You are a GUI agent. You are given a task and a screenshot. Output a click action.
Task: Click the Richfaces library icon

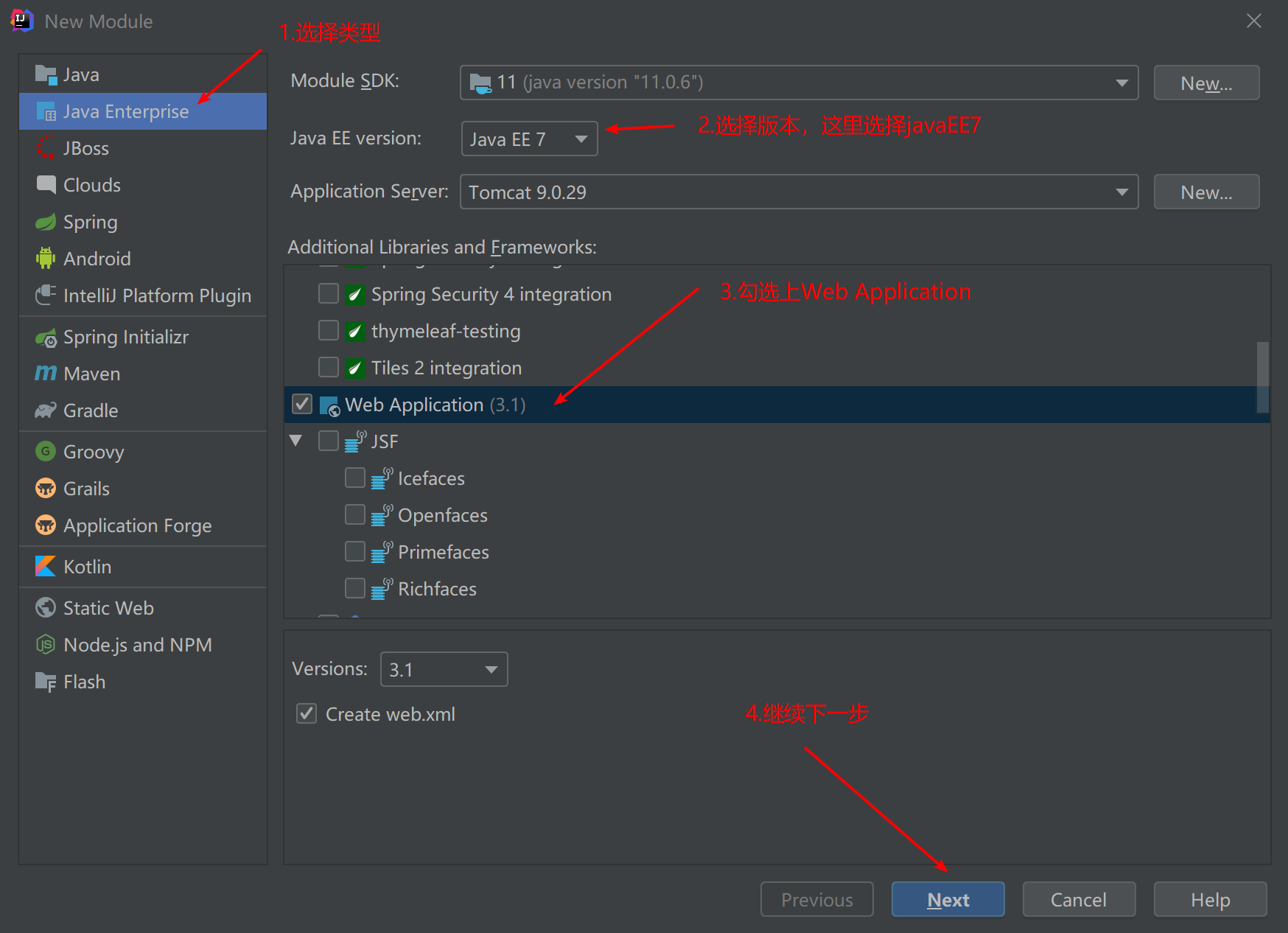coord(382,589)
